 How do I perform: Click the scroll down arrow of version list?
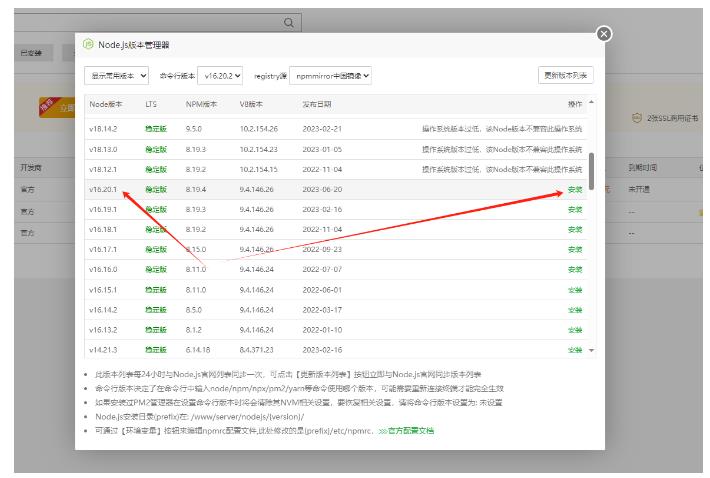[591, 350]
